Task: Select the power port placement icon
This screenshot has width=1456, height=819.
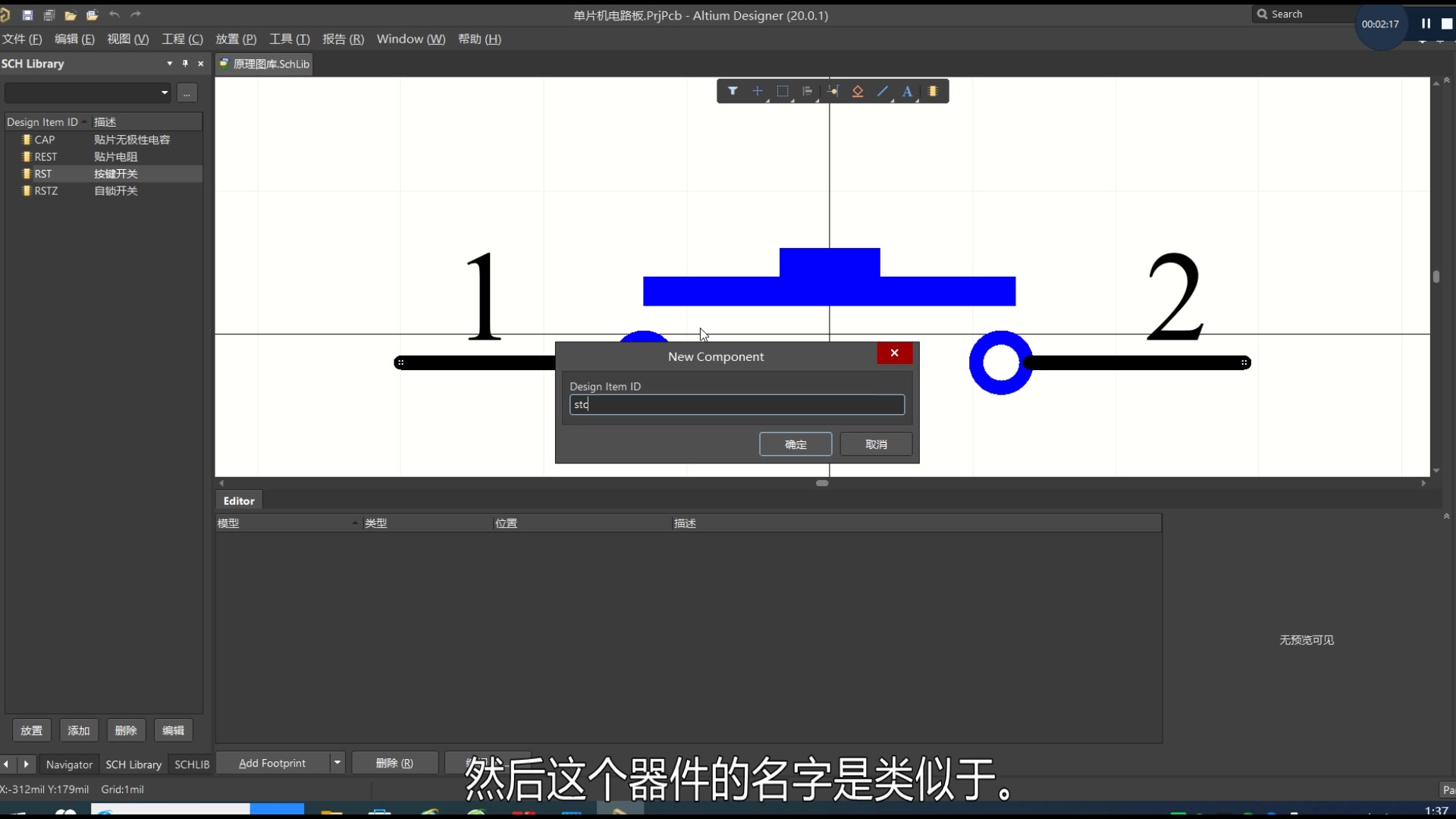Action: click(858, 91)
